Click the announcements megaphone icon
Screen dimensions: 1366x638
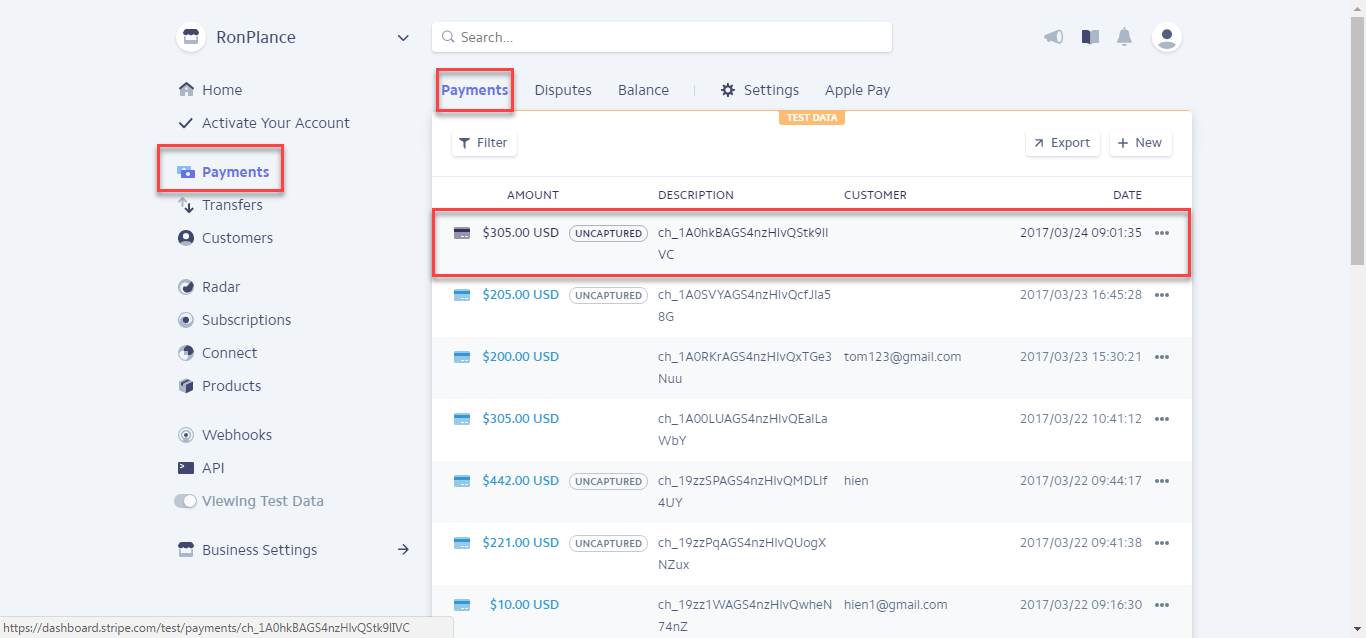pyautogui.click(x=1053, y=37)
